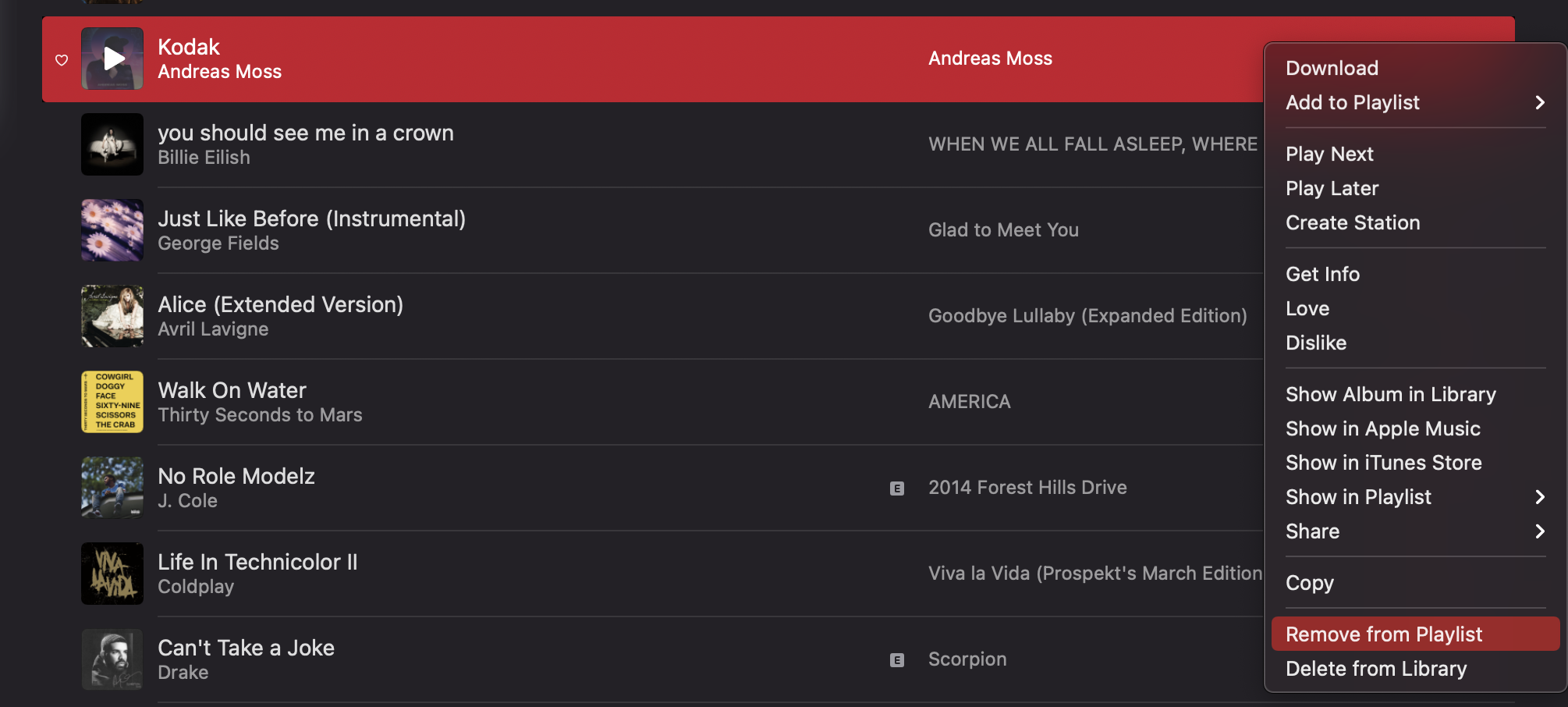Click the yellow Walk On Water artwork

pyautogui.click(x=112, y=402)
